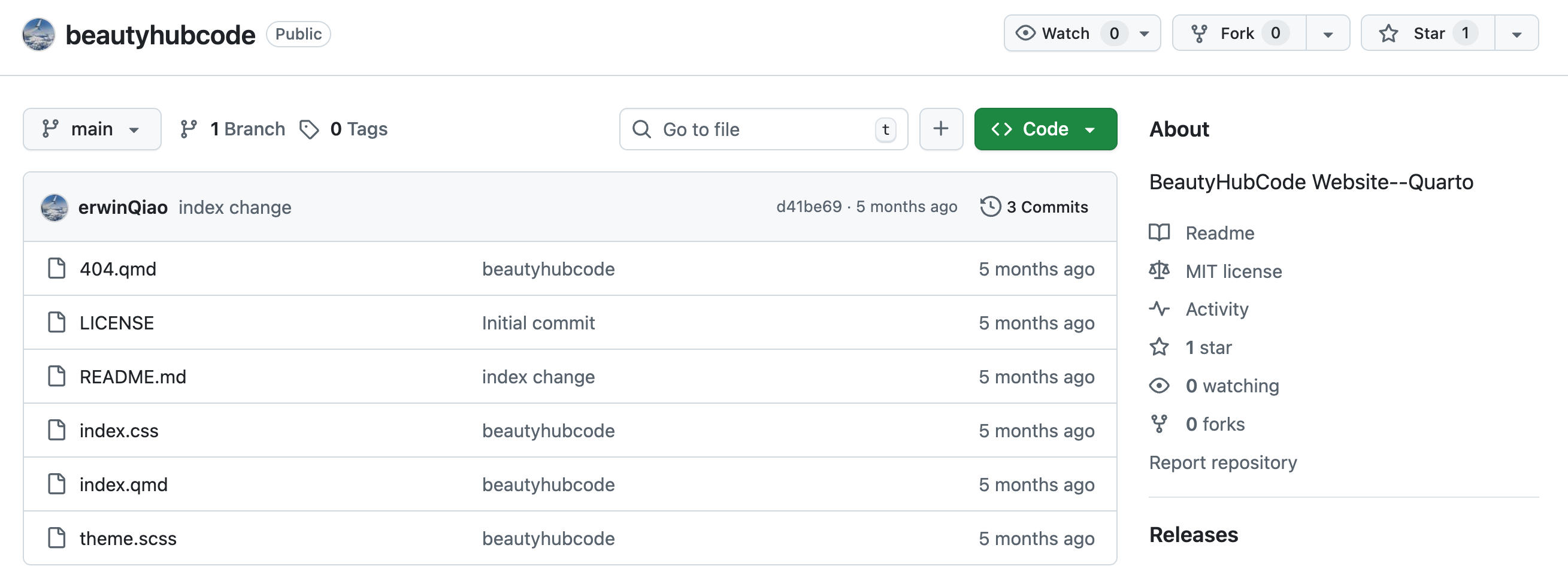Click the book icon beside Readme
This screenshot has width=1568, height=575.
click(1159, 233)
